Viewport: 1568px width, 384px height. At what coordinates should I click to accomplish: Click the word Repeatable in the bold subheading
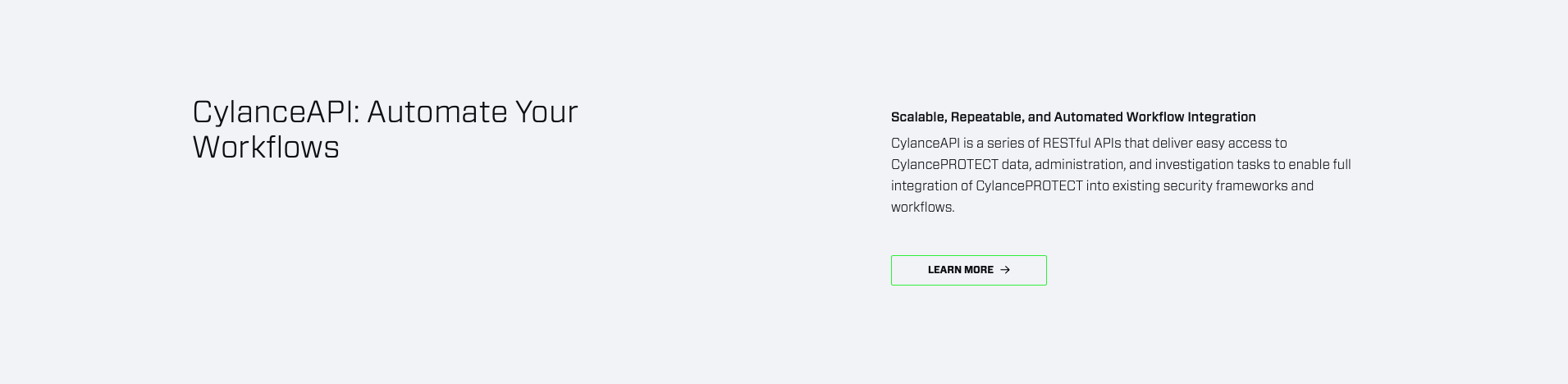coord(986,117)
